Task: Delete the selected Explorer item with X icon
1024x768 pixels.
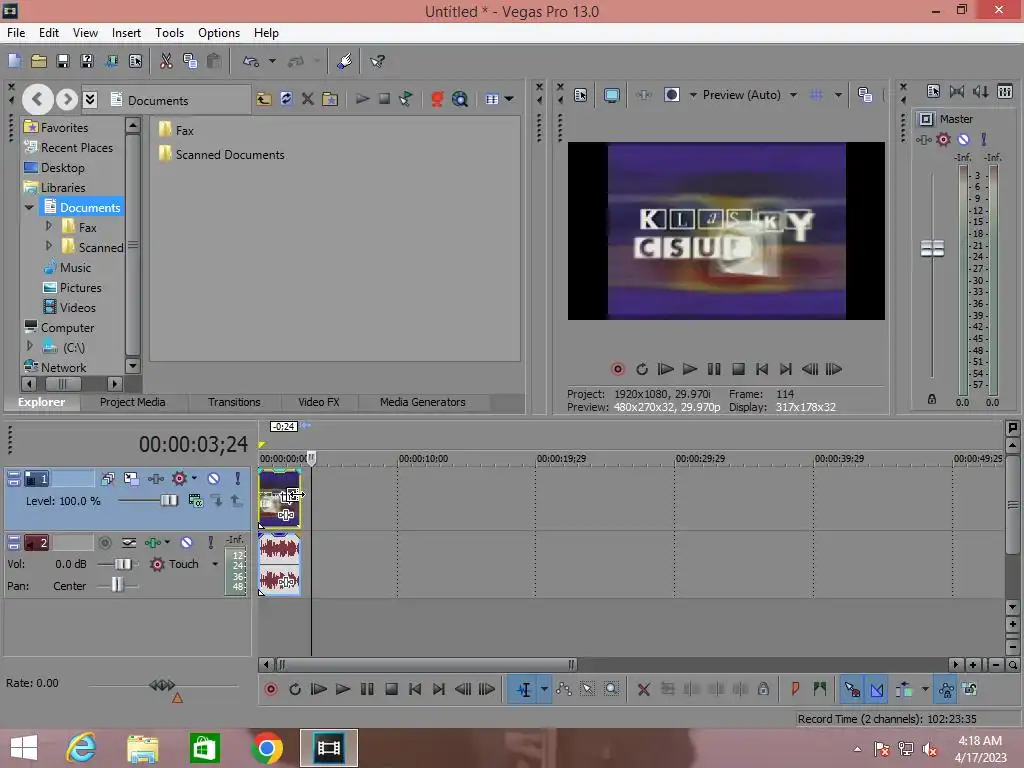Action: coord(308,99)
